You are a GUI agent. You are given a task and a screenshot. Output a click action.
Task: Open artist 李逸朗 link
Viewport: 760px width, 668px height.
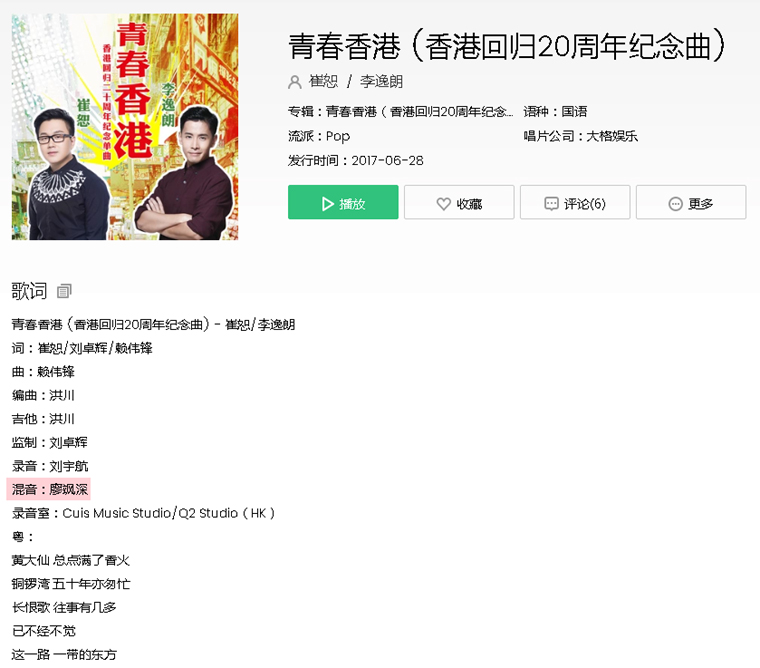point(381,81)
